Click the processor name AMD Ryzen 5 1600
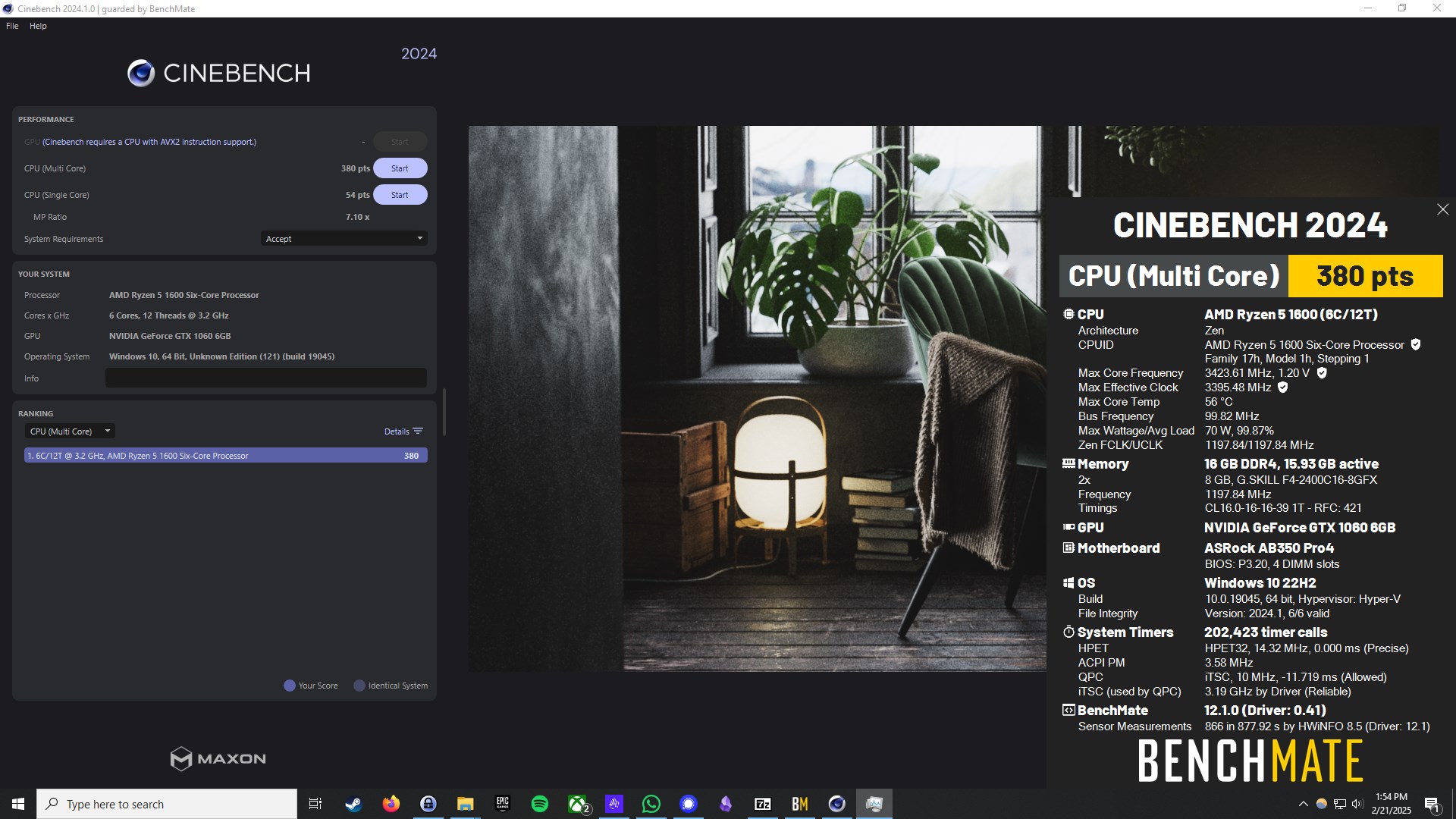1456x819 pixels. tap(184, 295)
